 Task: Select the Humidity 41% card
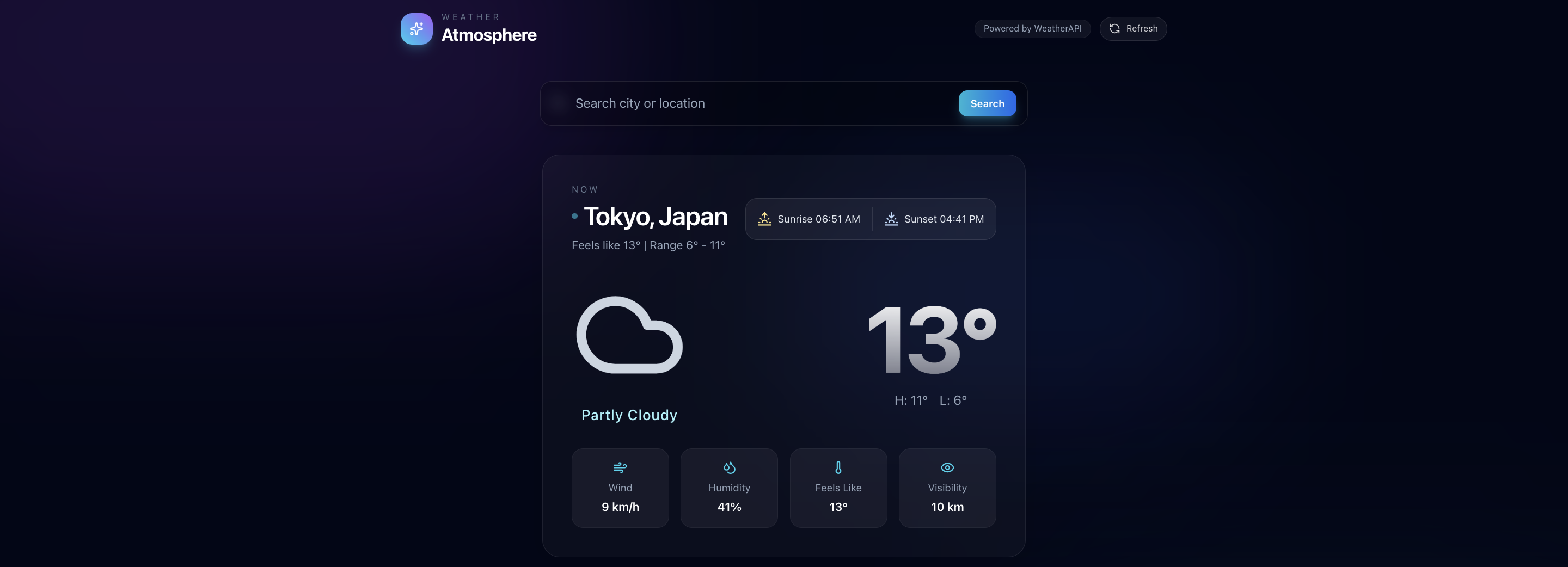pyautogui.click(x=729, y=488)
